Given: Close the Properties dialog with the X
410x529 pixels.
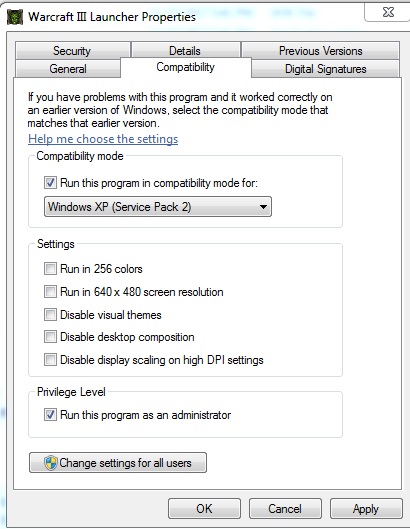Looking at the screenshot, I should pos(388,12).
